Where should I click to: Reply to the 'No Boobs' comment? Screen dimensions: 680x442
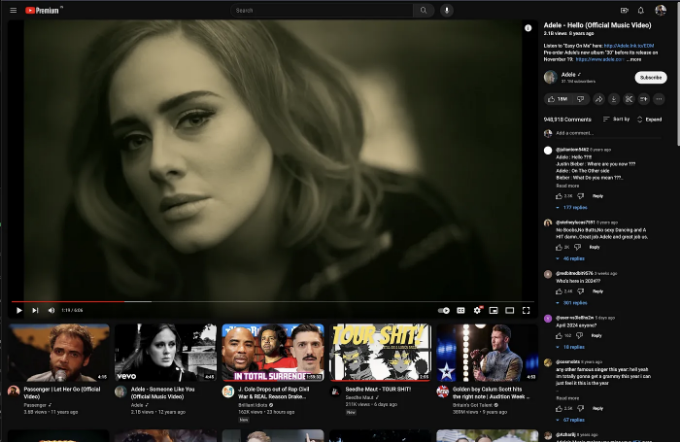click(594, 247)
